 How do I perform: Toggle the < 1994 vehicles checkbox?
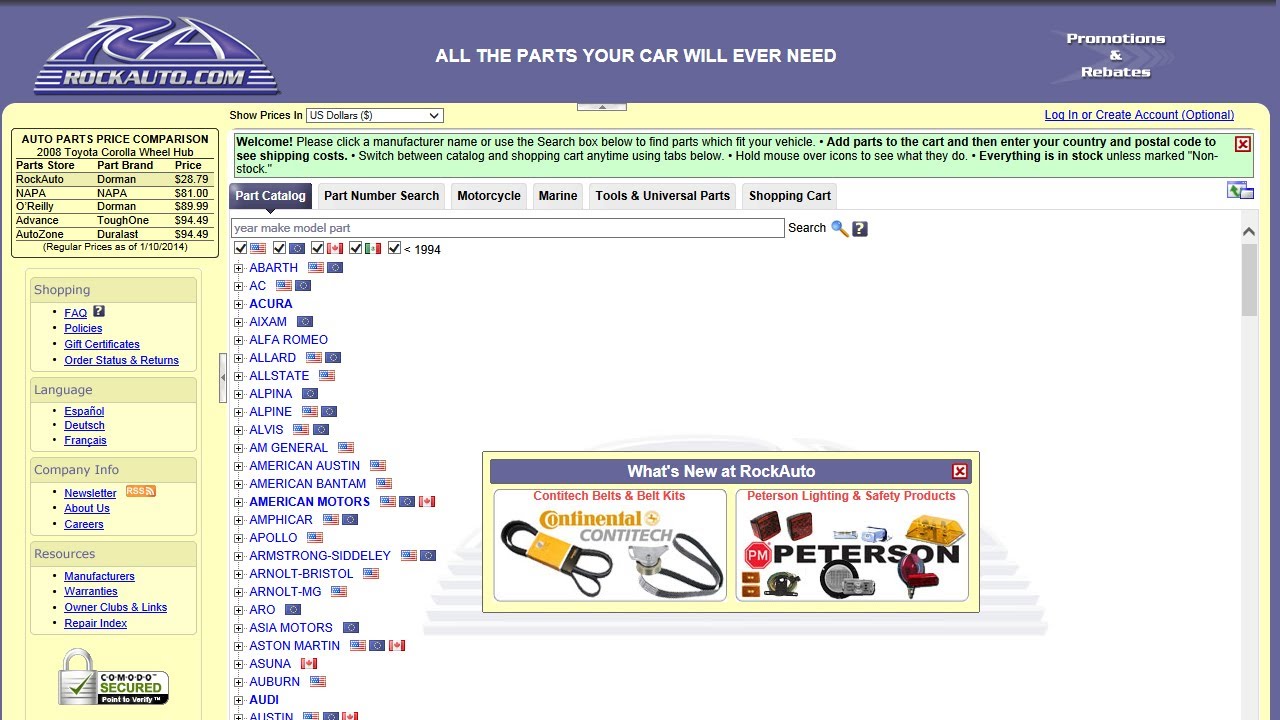click(394, 248)
